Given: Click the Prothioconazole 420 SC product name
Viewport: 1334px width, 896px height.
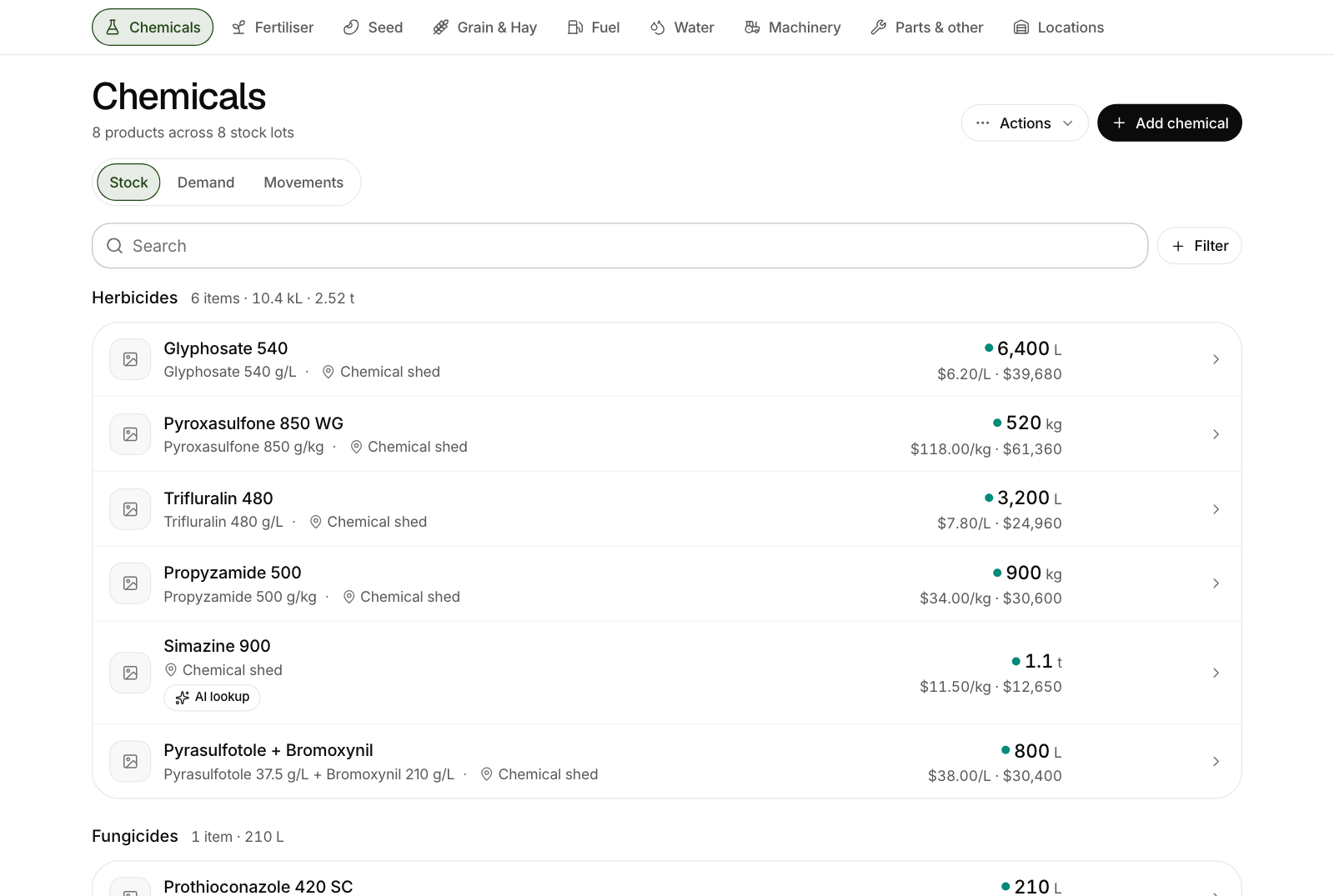Looking at the screenshot, I should click(258, 886).
